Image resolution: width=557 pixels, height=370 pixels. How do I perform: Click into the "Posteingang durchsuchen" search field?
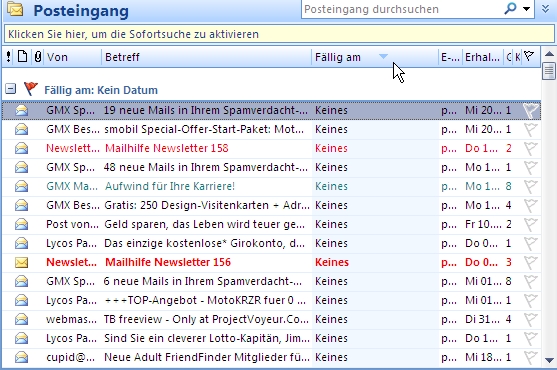point(401,9)
